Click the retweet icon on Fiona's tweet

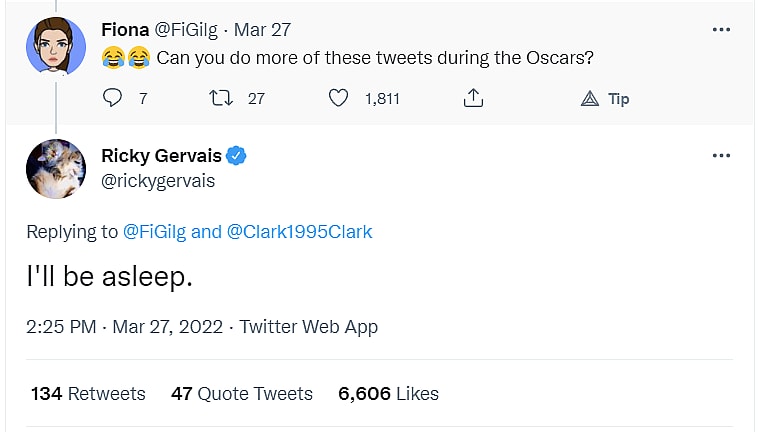coord(227,98)
